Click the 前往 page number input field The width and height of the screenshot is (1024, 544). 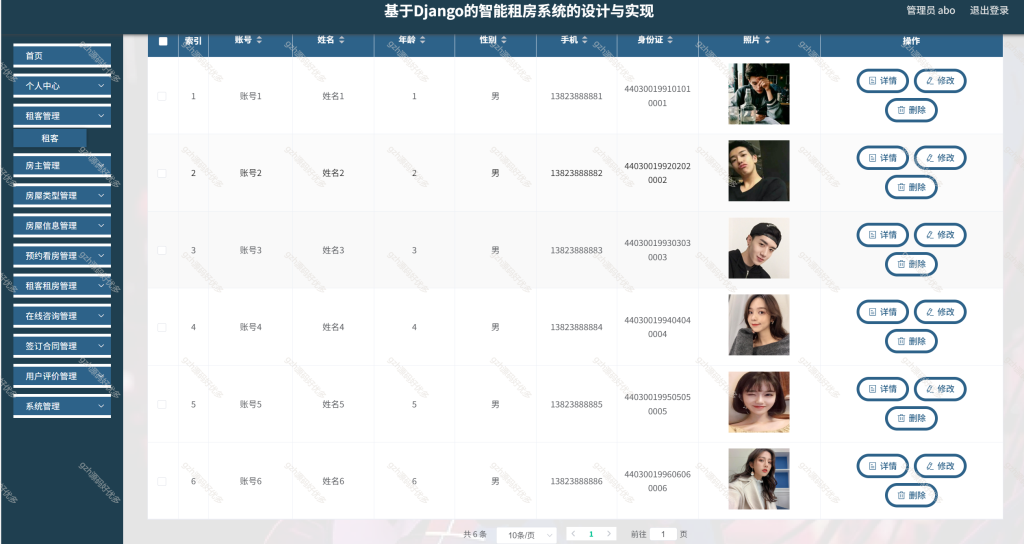click(663, 534)
